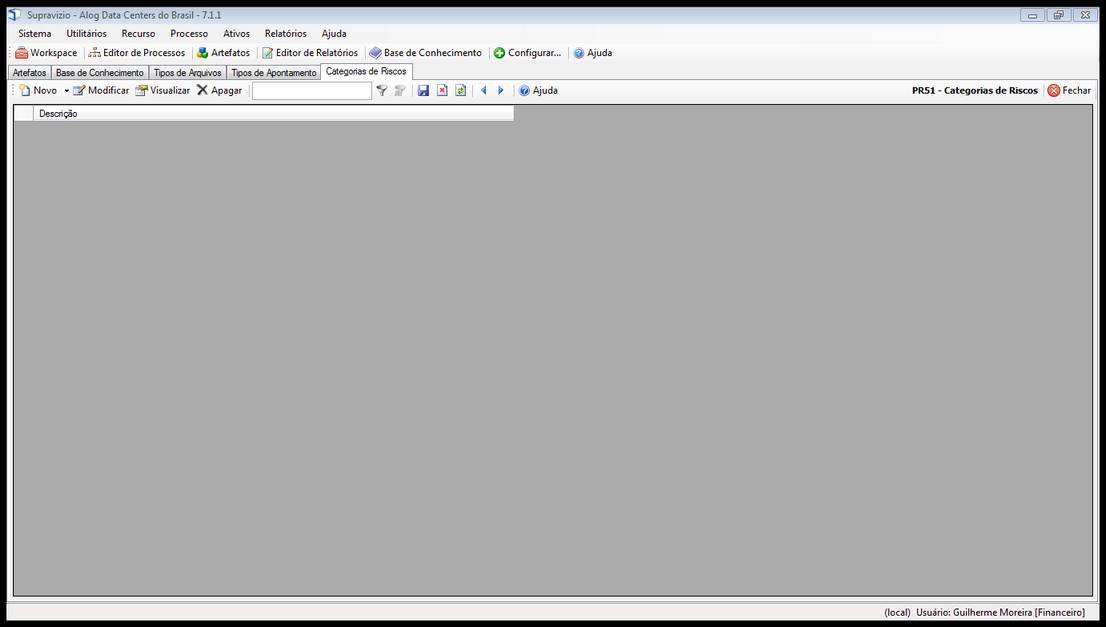The width and height of the screenshot is (1106, 627).
Task: Apply filter using the funnel icon
Action: click(x=381, y=91)
